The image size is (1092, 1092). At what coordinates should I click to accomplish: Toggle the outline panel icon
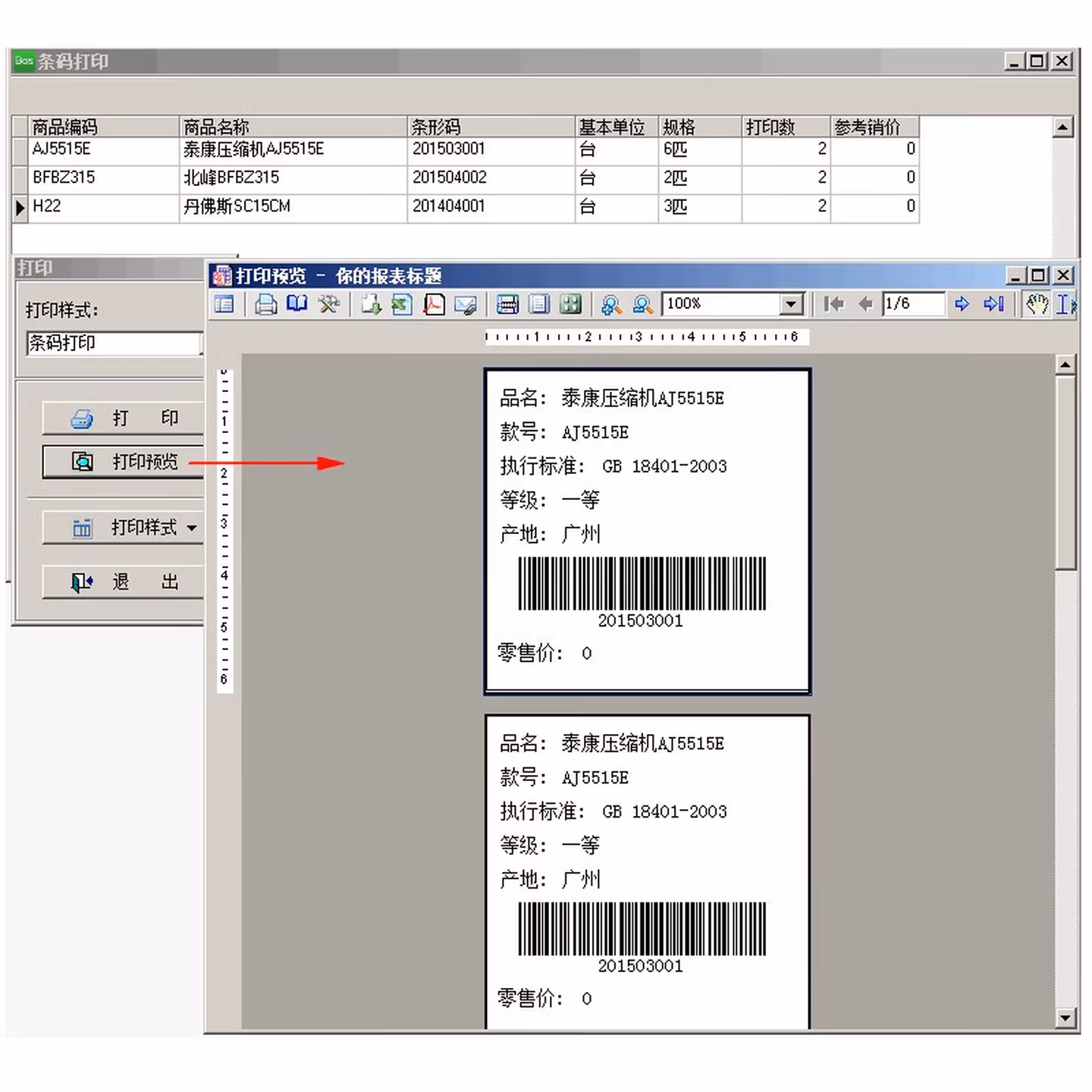(224, 304)
